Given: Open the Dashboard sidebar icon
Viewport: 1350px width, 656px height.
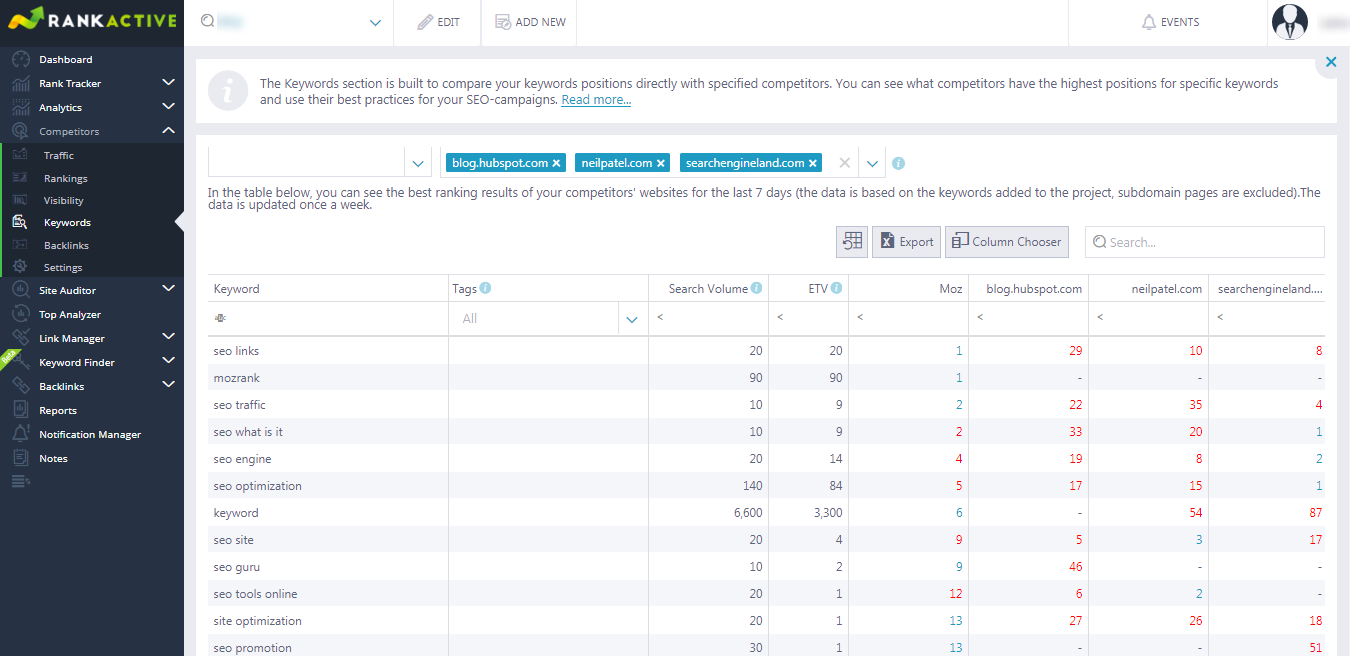Looking at the screenshot, I should click(x=20, y=60).
